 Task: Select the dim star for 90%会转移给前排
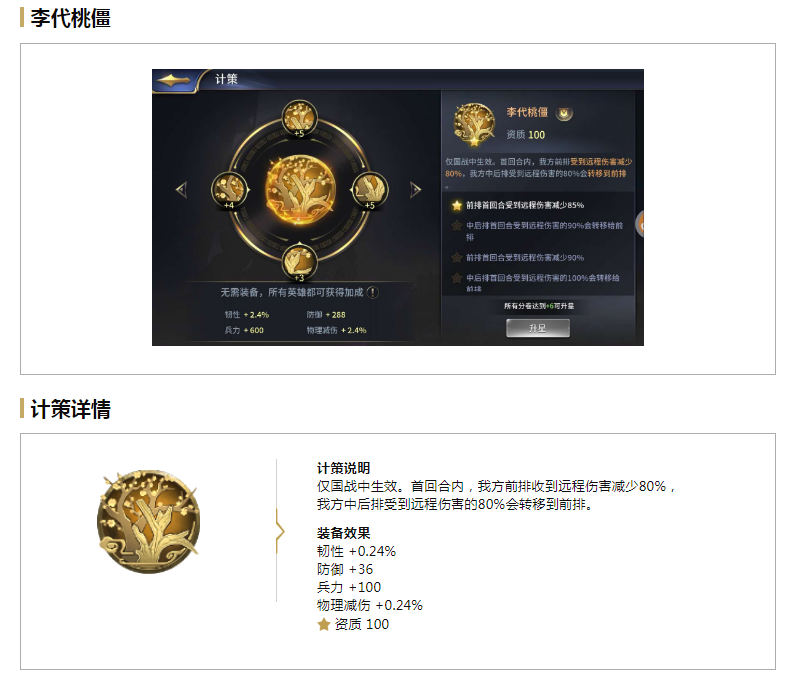point(457,225)
